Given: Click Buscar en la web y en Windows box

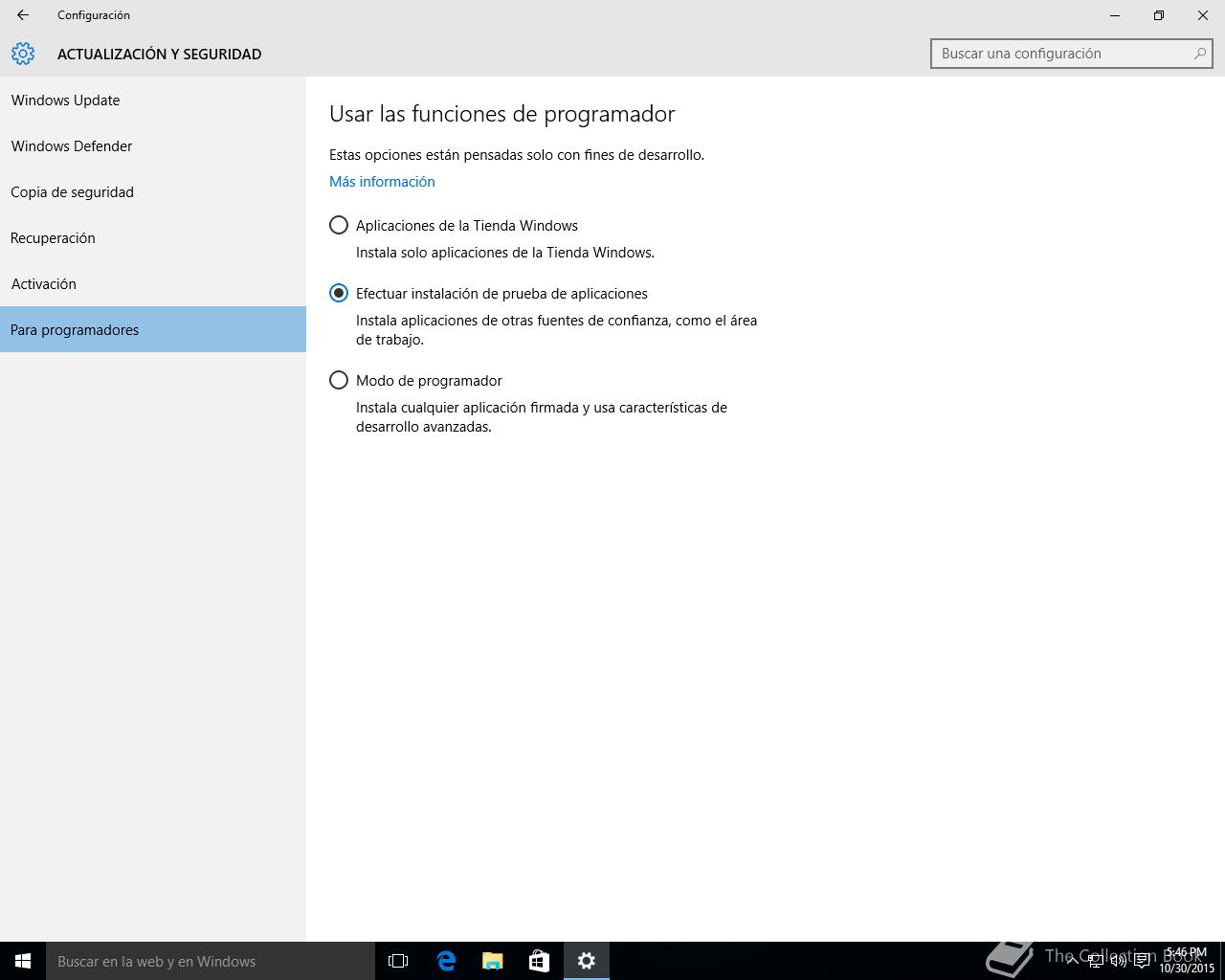Looking at the screenshot, I should [x=211, y=961].
